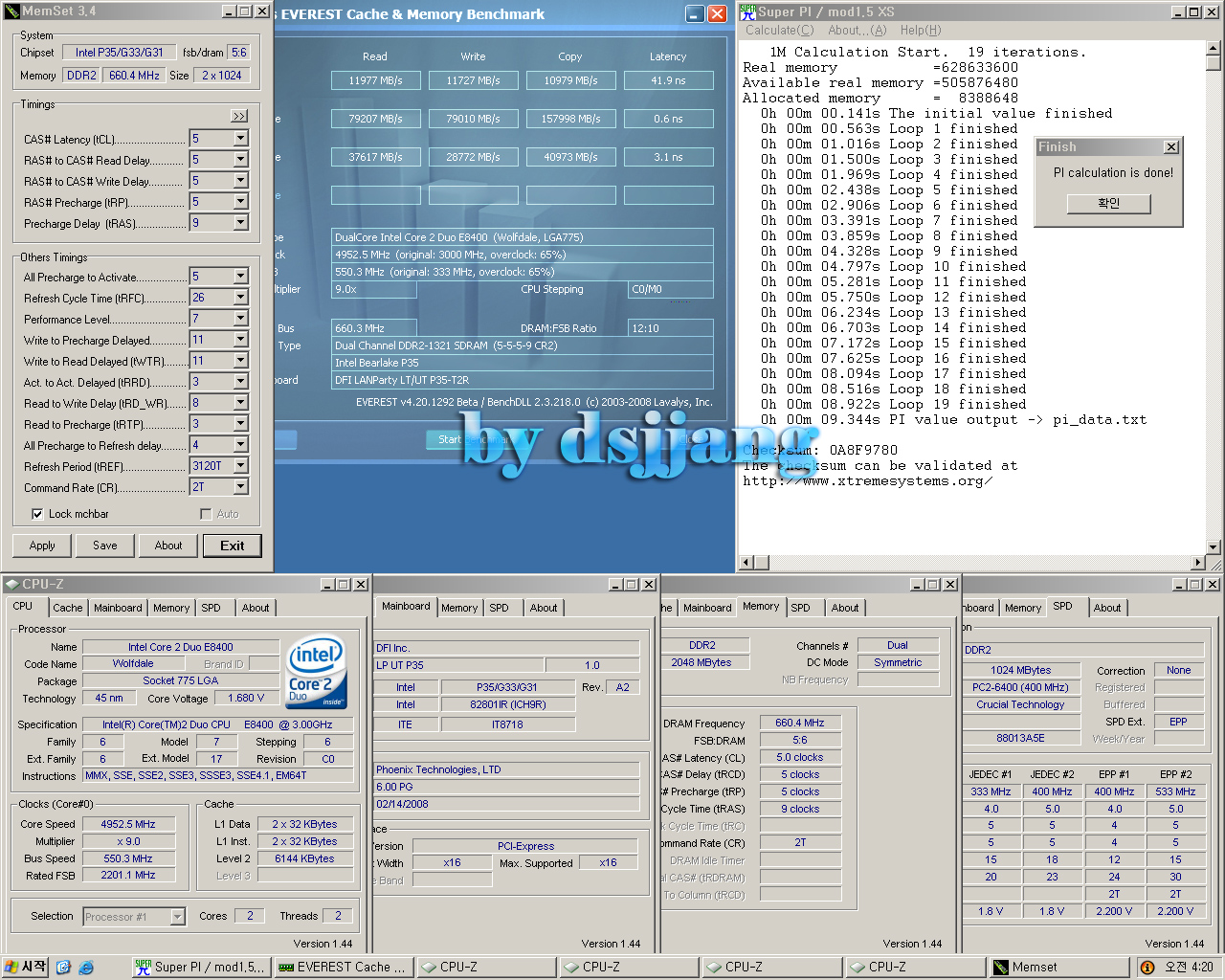The height and width of the screenshot is (980, 1225).
Task: Click the yellow tray notification icon
Action: 1147,968
